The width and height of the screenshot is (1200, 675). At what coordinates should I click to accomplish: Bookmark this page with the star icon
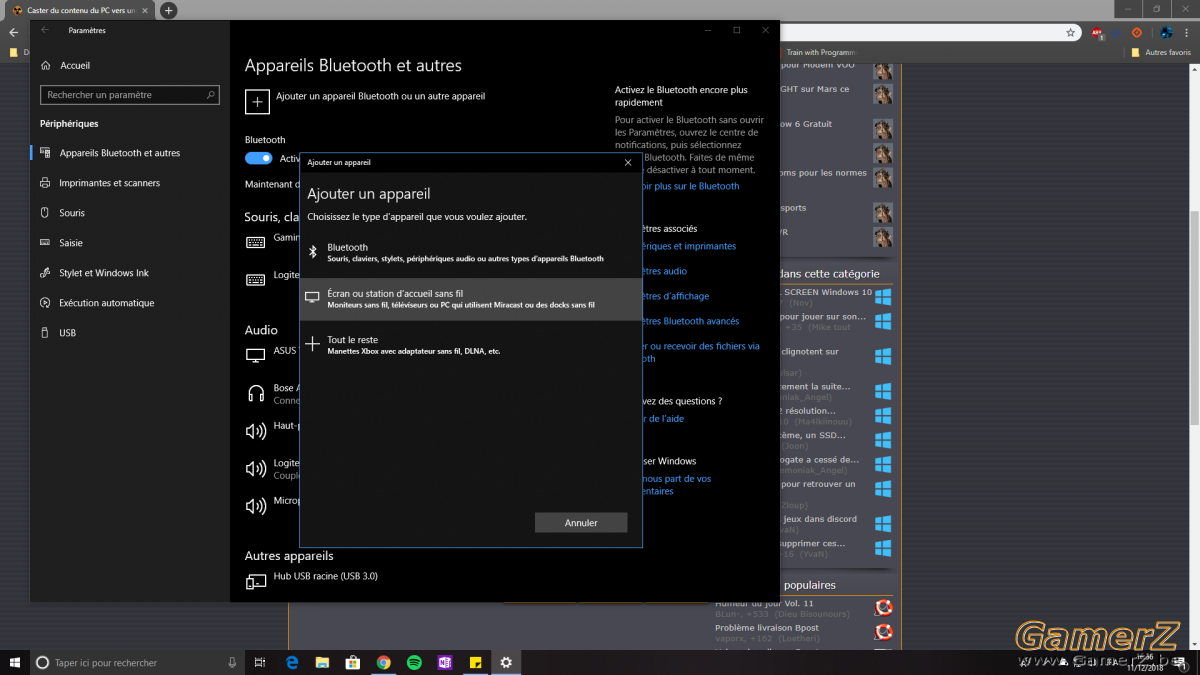point(1070,32)
